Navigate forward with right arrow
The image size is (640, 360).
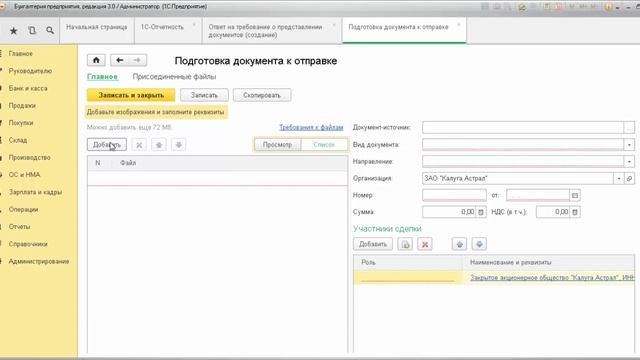pyautogui.click(x=137, y=60)
